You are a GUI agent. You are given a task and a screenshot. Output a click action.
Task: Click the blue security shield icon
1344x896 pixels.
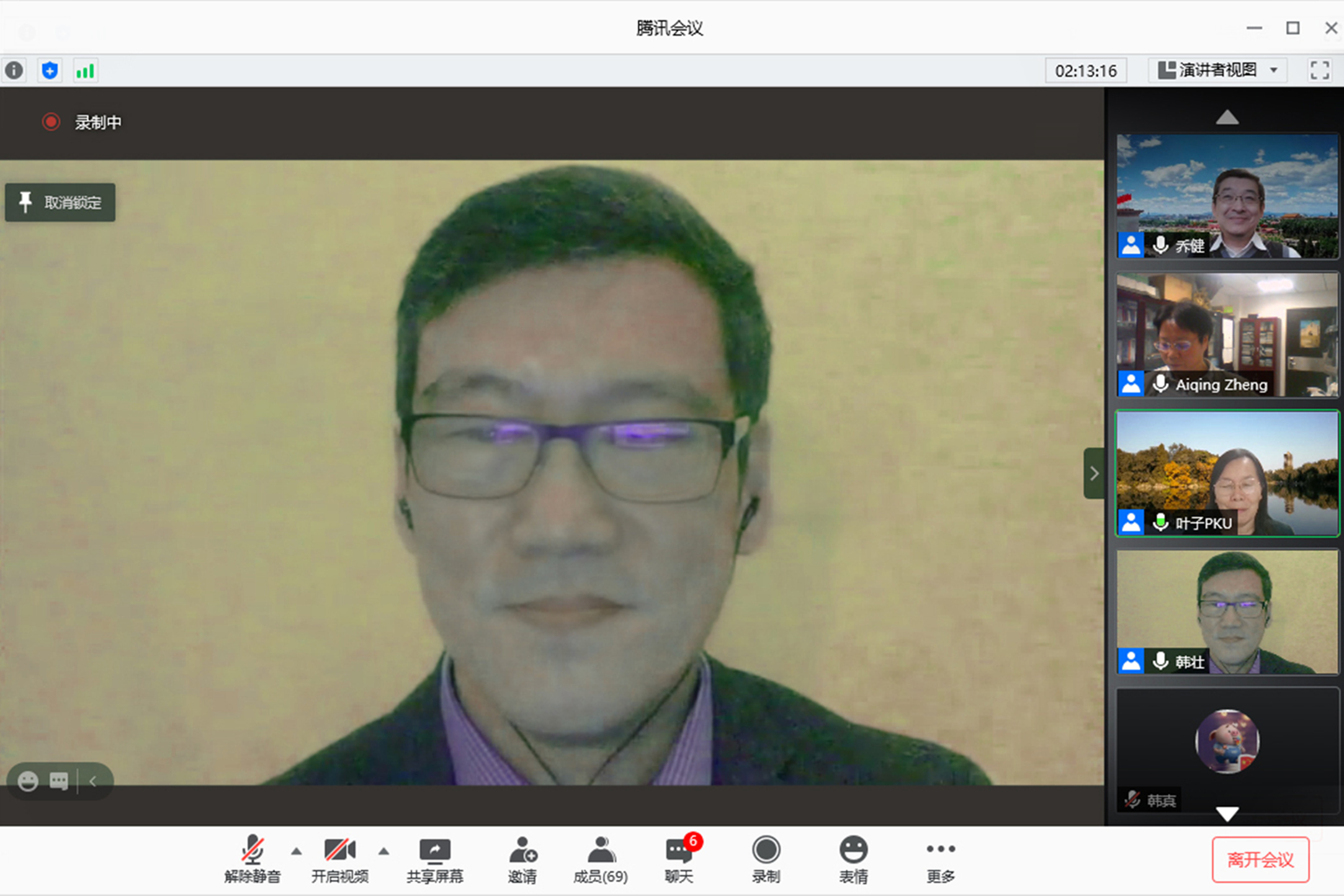[x=50, y=71]
